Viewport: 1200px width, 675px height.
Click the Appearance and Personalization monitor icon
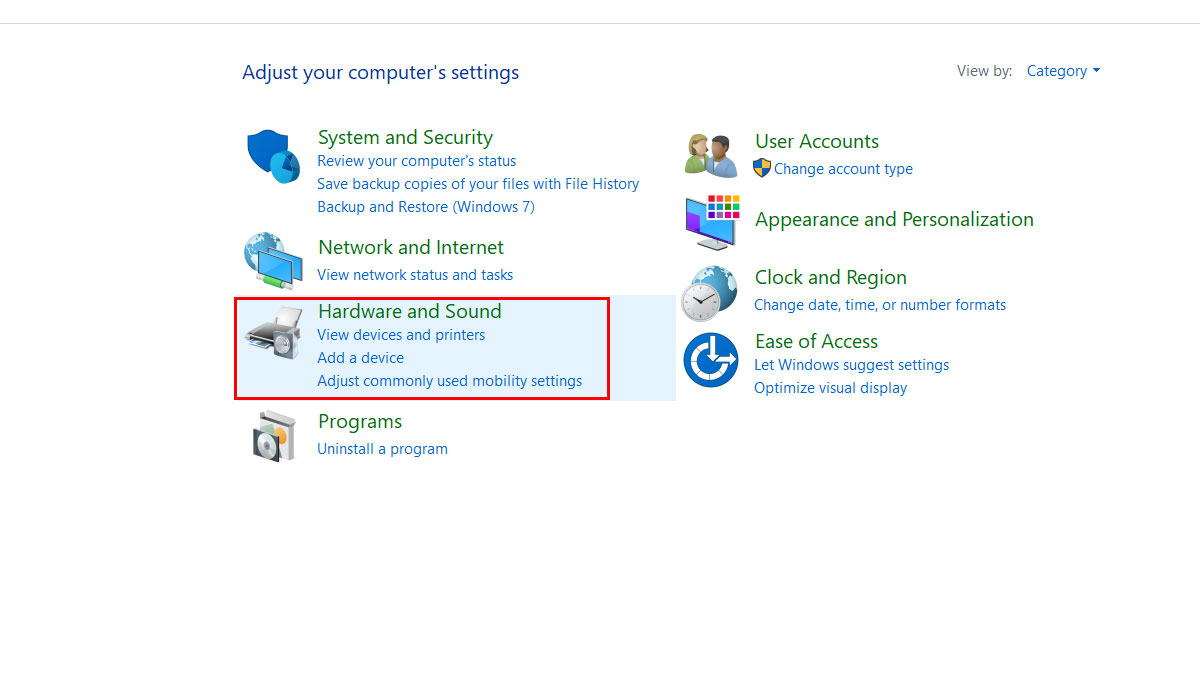(711, 221)
